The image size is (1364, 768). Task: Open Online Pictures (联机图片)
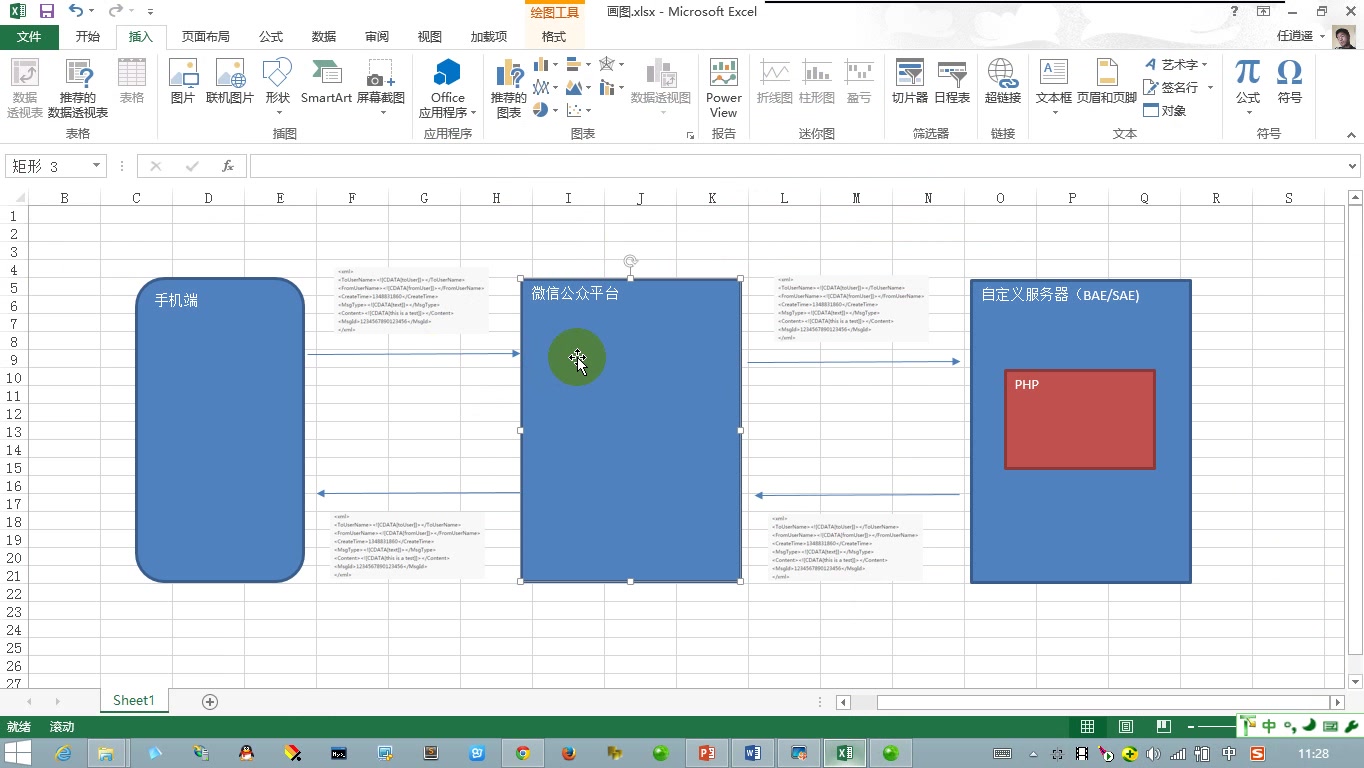pyautogui.click(x=230, y=82)
